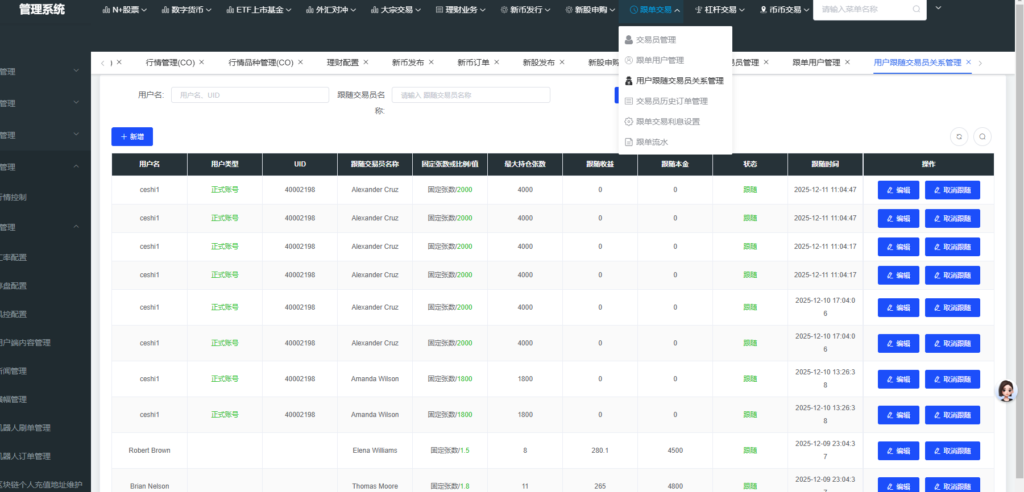The image size is (1024, 492).
Task: Click the Robert Brown user name cell
Action: click(149, 450)
